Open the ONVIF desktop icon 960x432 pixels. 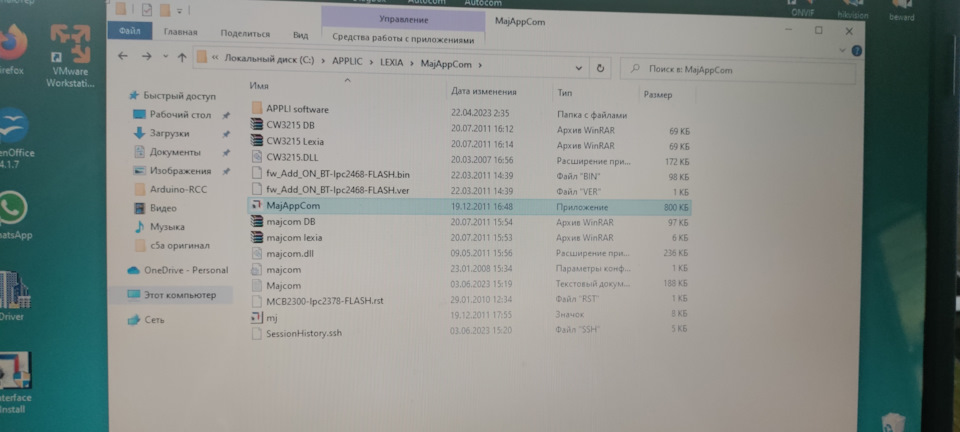pyautogui.click(x=801, y=9)
